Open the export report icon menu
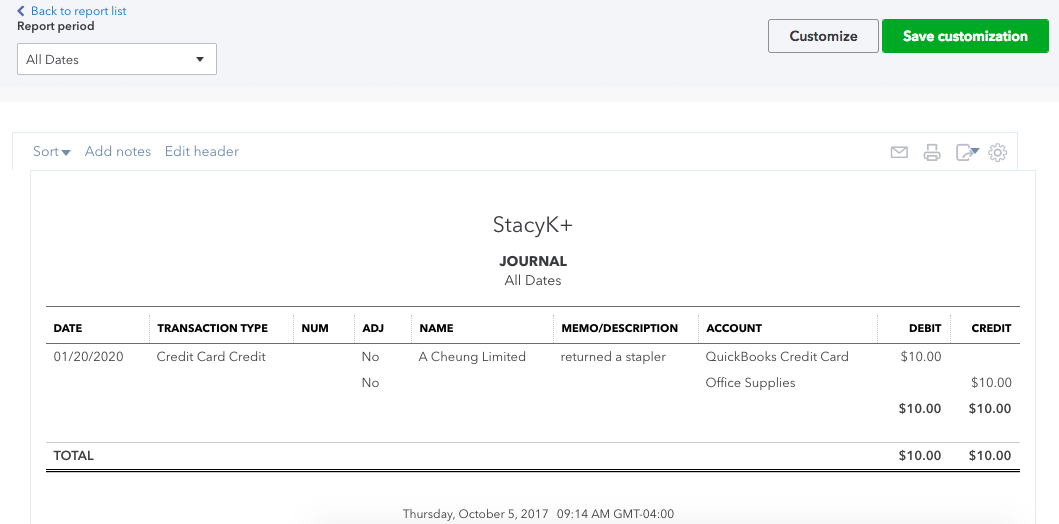 (966, 152)
